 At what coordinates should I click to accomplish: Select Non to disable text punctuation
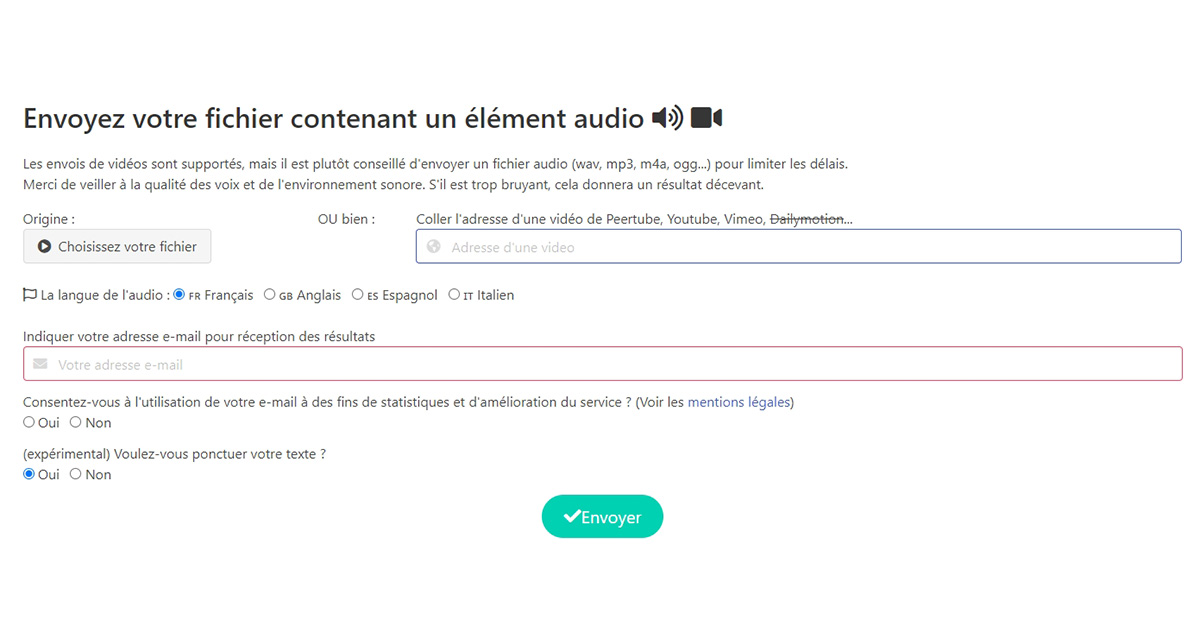click(x=76, y=474)
